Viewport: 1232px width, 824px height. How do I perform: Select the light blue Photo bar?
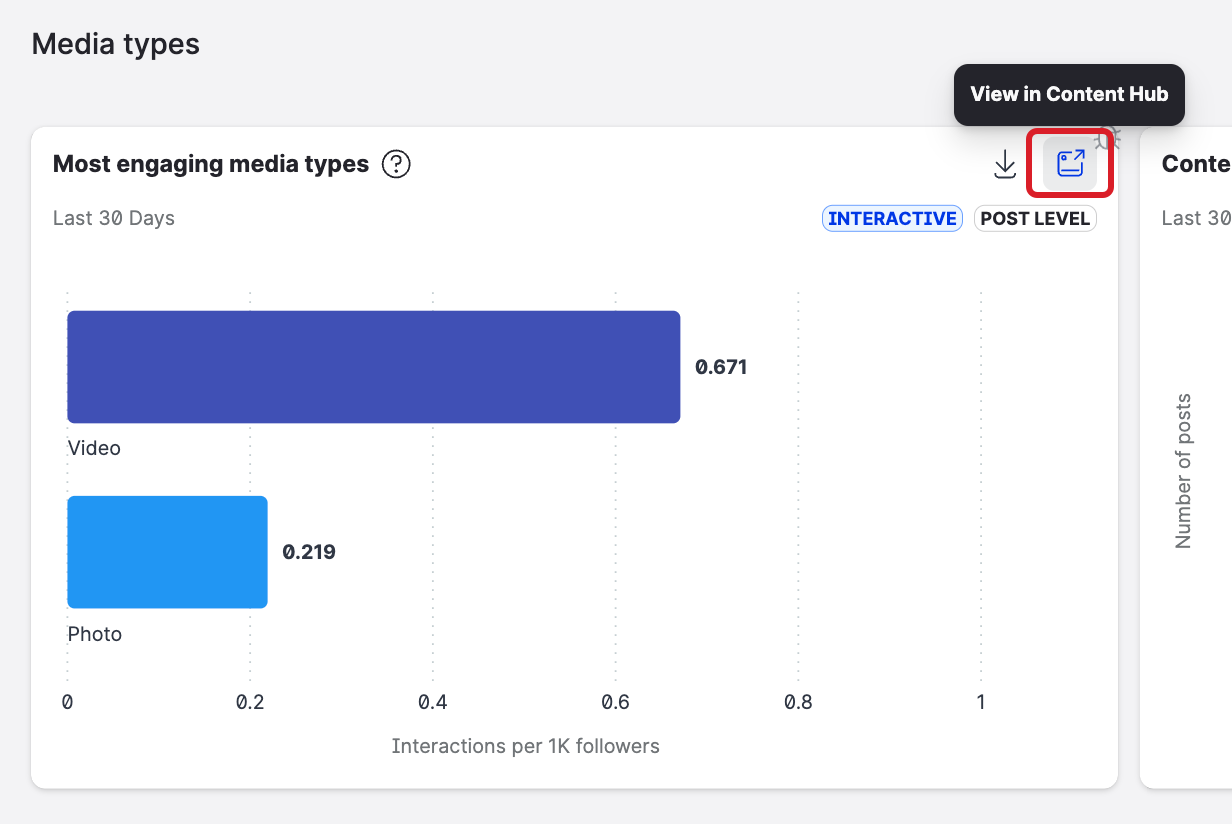tap(167, 552)
